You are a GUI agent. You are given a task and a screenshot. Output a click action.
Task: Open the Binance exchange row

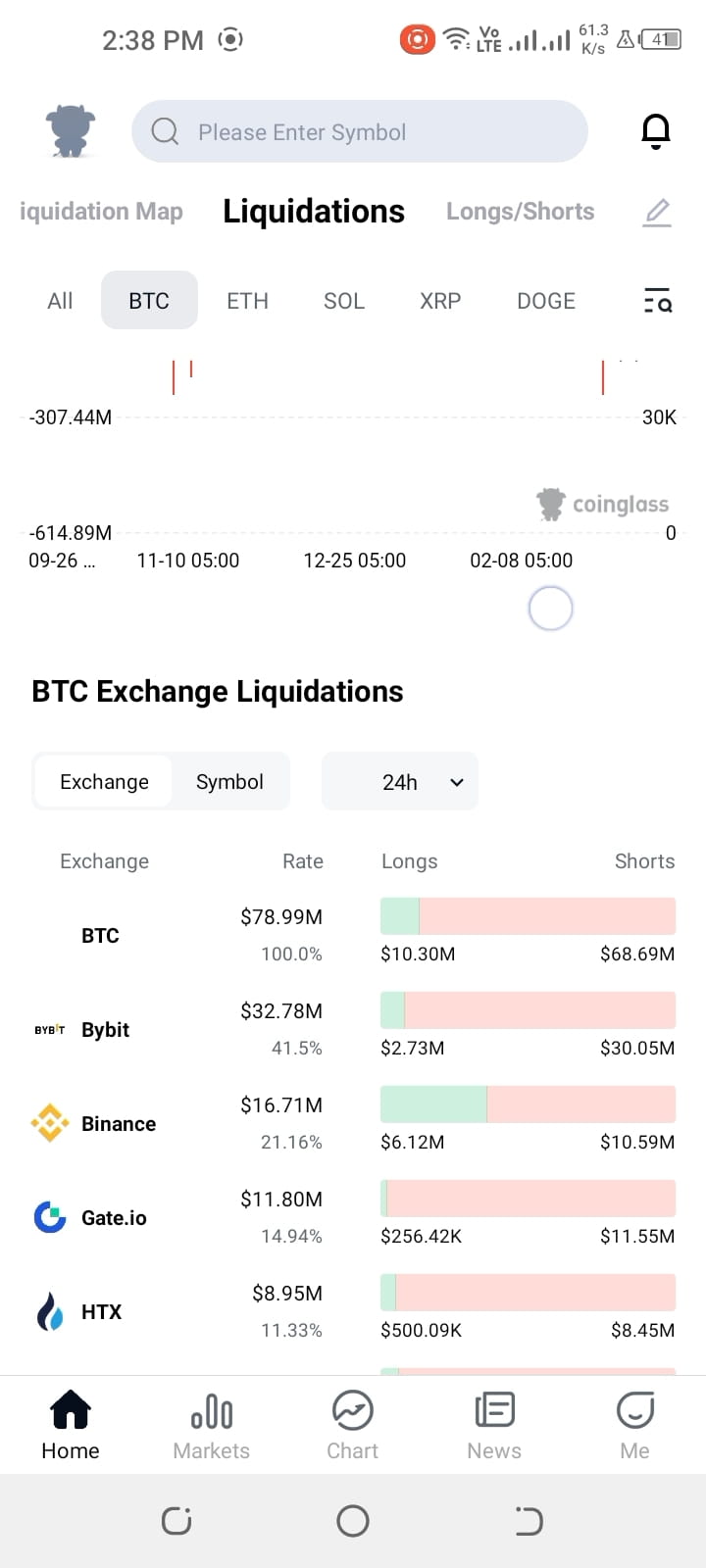tap(353, 1123)
